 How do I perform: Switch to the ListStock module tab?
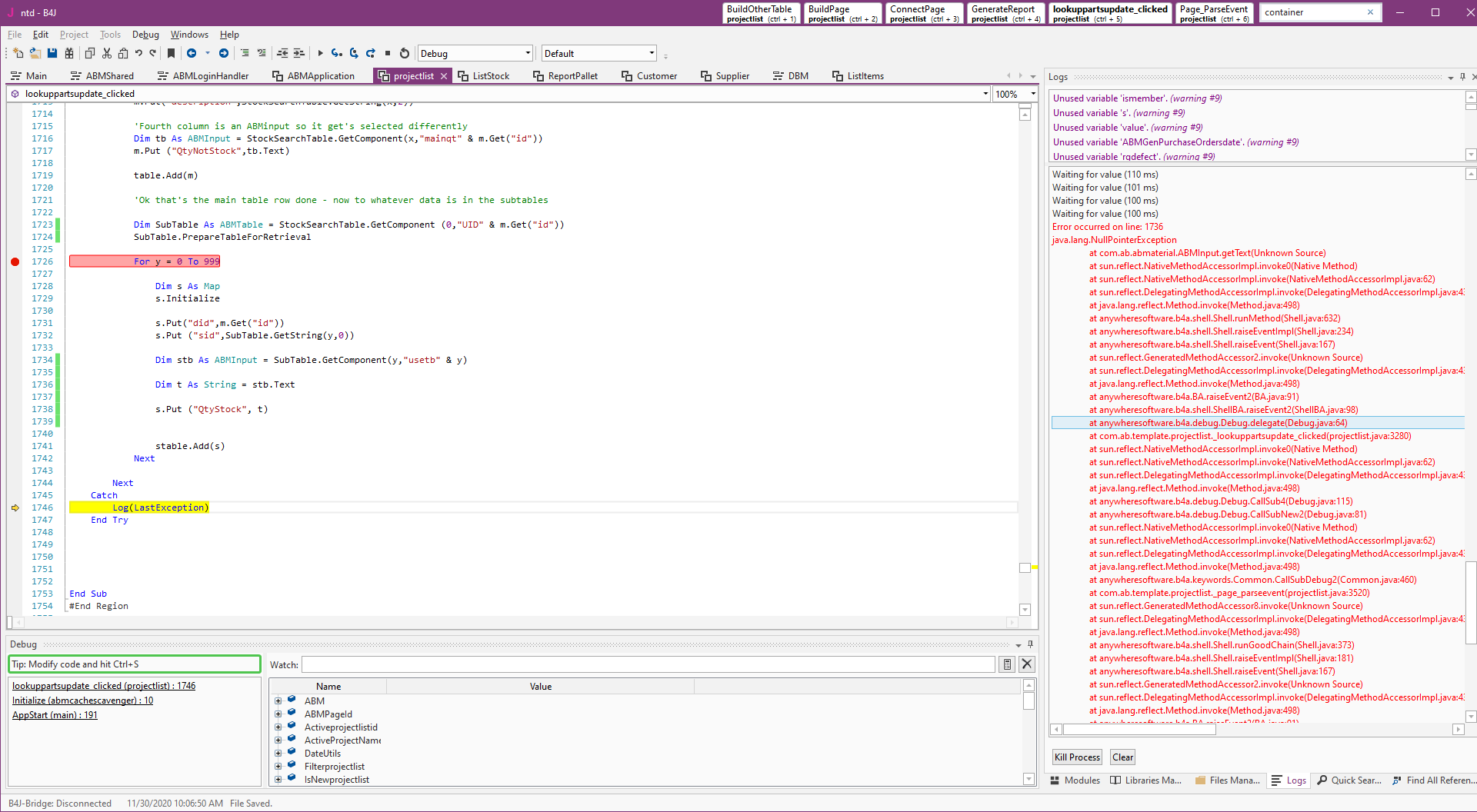coord(490,75)
